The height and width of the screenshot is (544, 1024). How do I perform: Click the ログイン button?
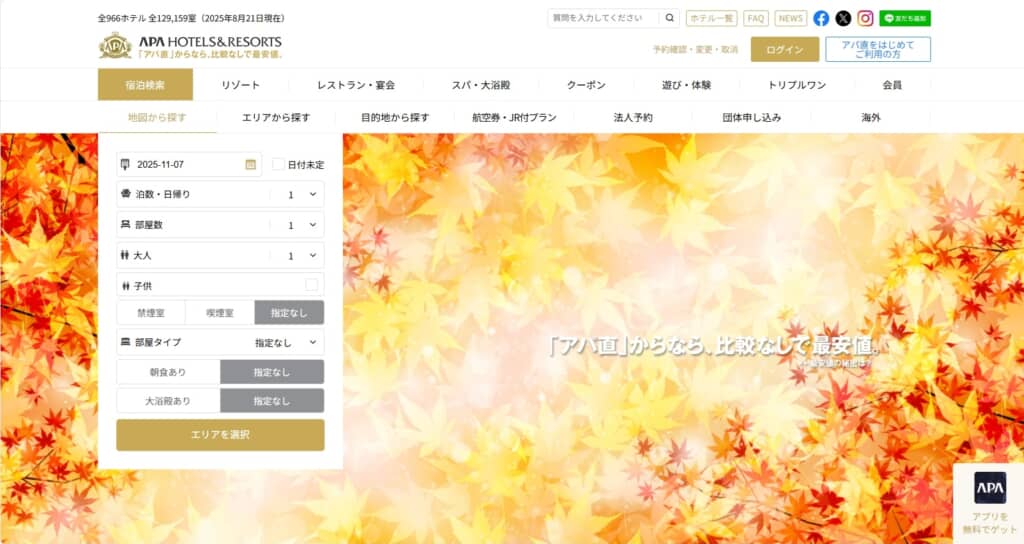(784, 50)
